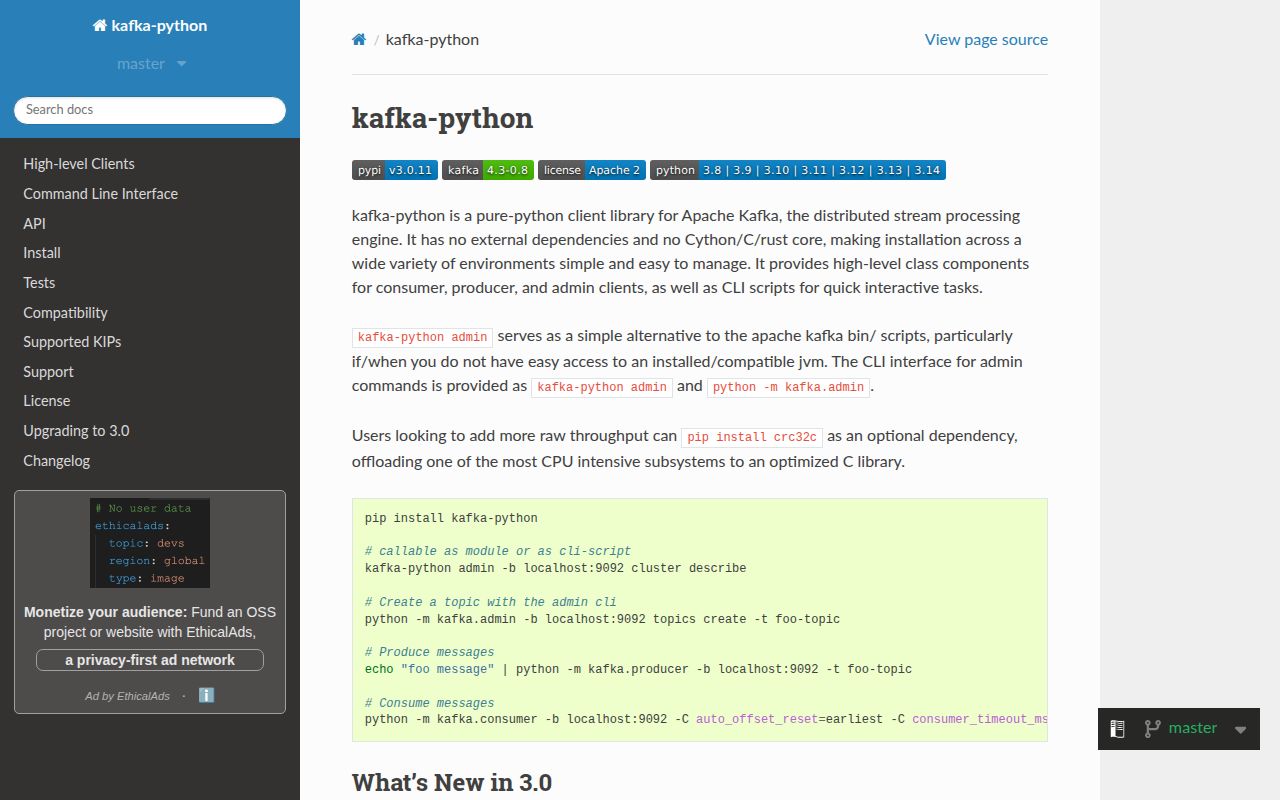Click master label in bottom flyout

(1193, 728)
